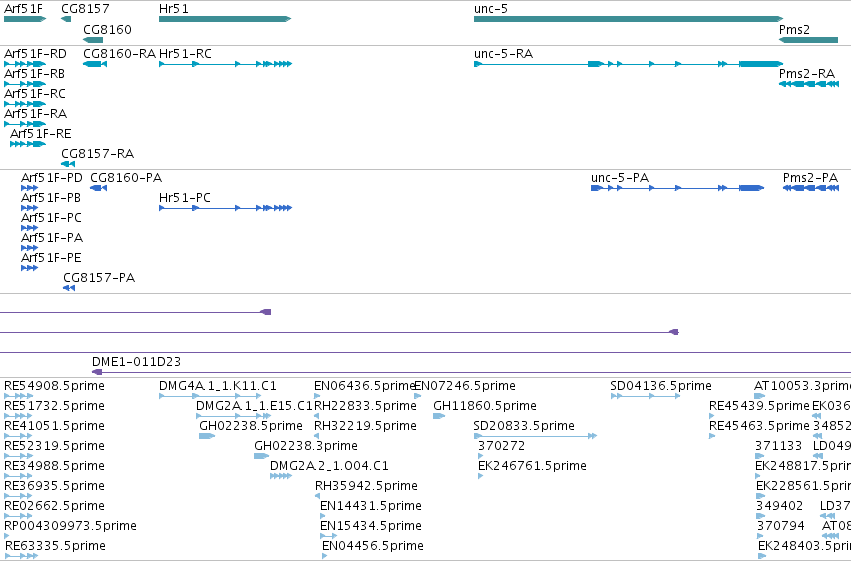Select the unc-5 gene bar
The height and width of the screenshot is (561, 851).
[x=628, y=19]
